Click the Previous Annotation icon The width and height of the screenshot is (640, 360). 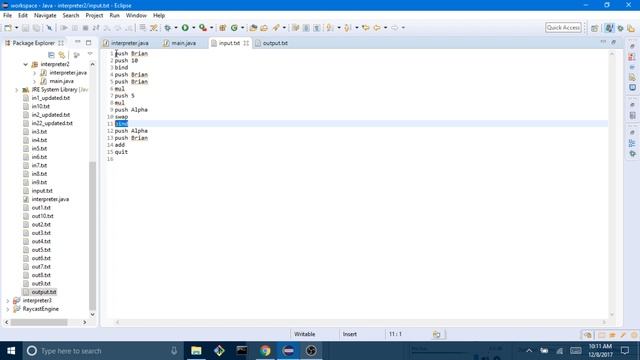347,28
